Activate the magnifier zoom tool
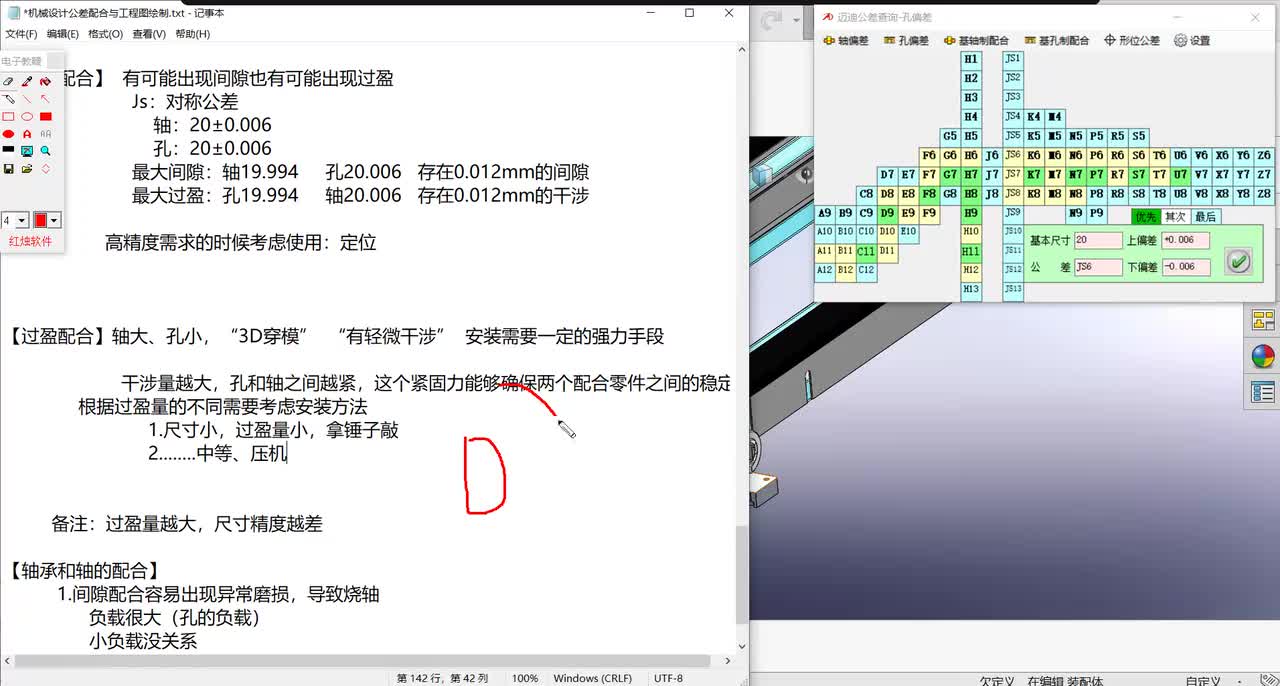Screen dimensions: 1280x686 [x=45, y=151]
